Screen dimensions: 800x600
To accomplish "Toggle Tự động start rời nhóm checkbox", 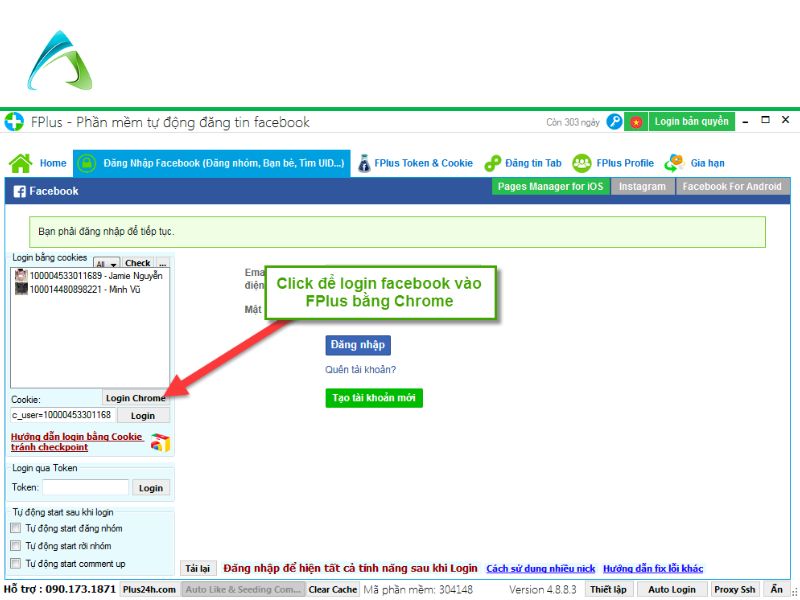I will pyautogui.click(x=15, y=546).
